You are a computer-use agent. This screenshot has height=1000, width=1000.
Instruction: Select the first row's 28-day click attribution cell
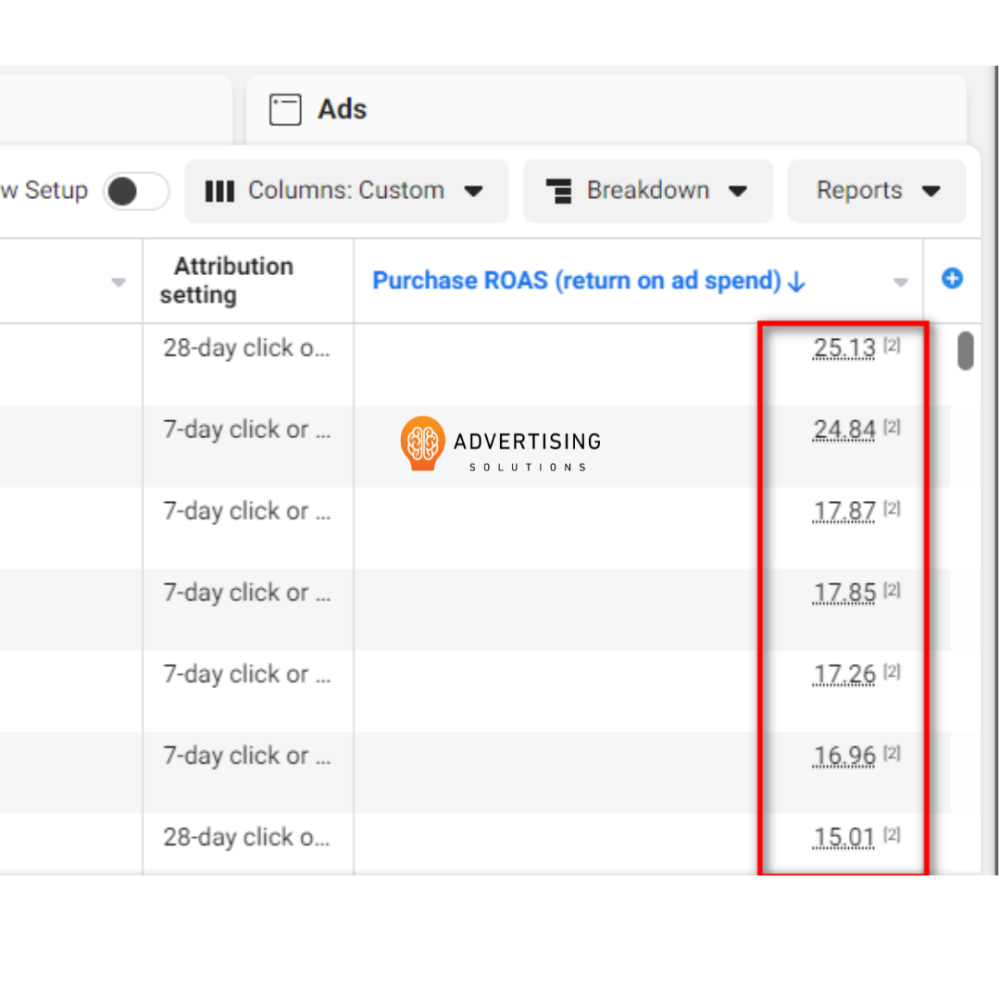coord(246,349)
